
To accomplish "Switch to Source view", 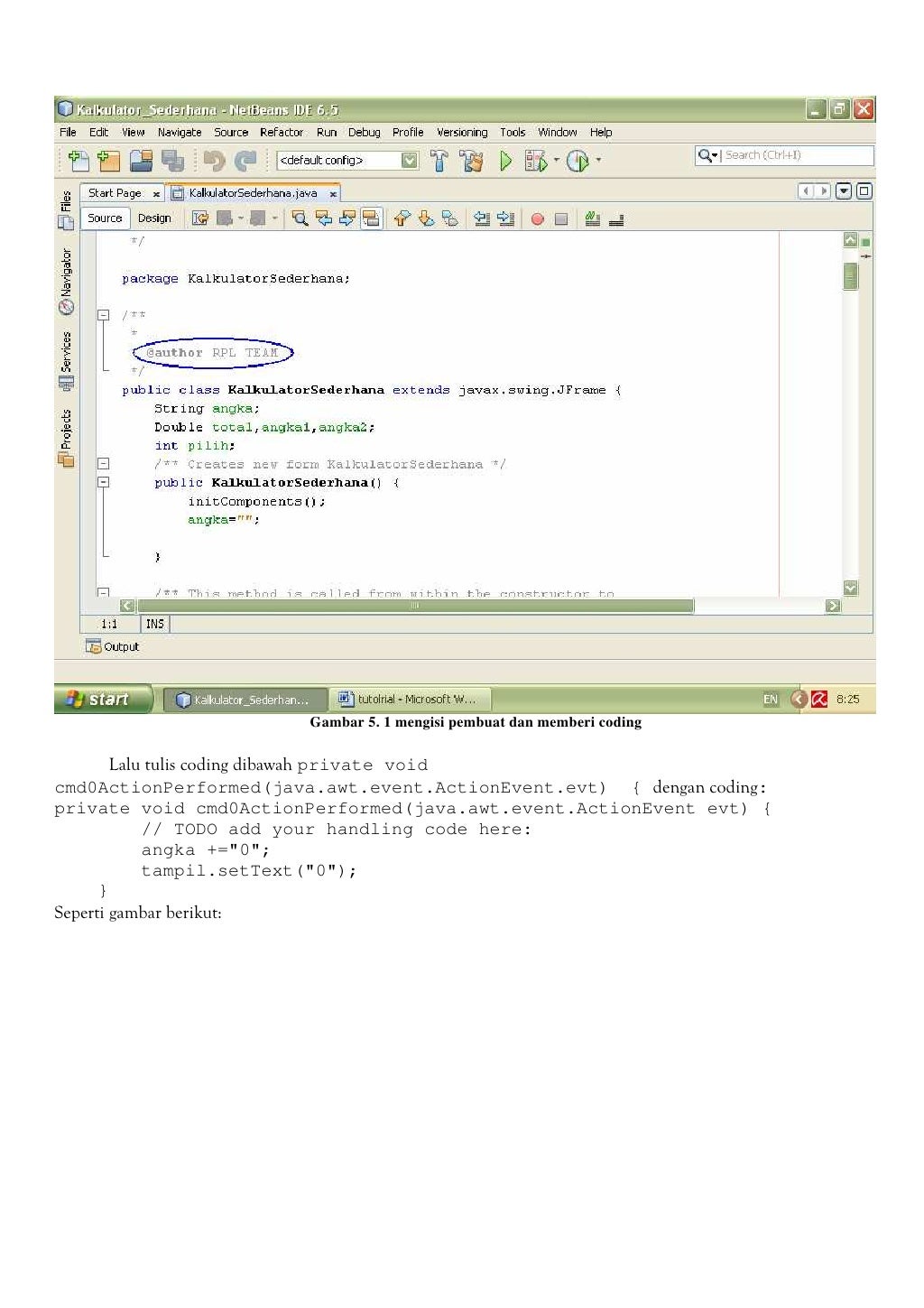I will [x=105, y=218].
